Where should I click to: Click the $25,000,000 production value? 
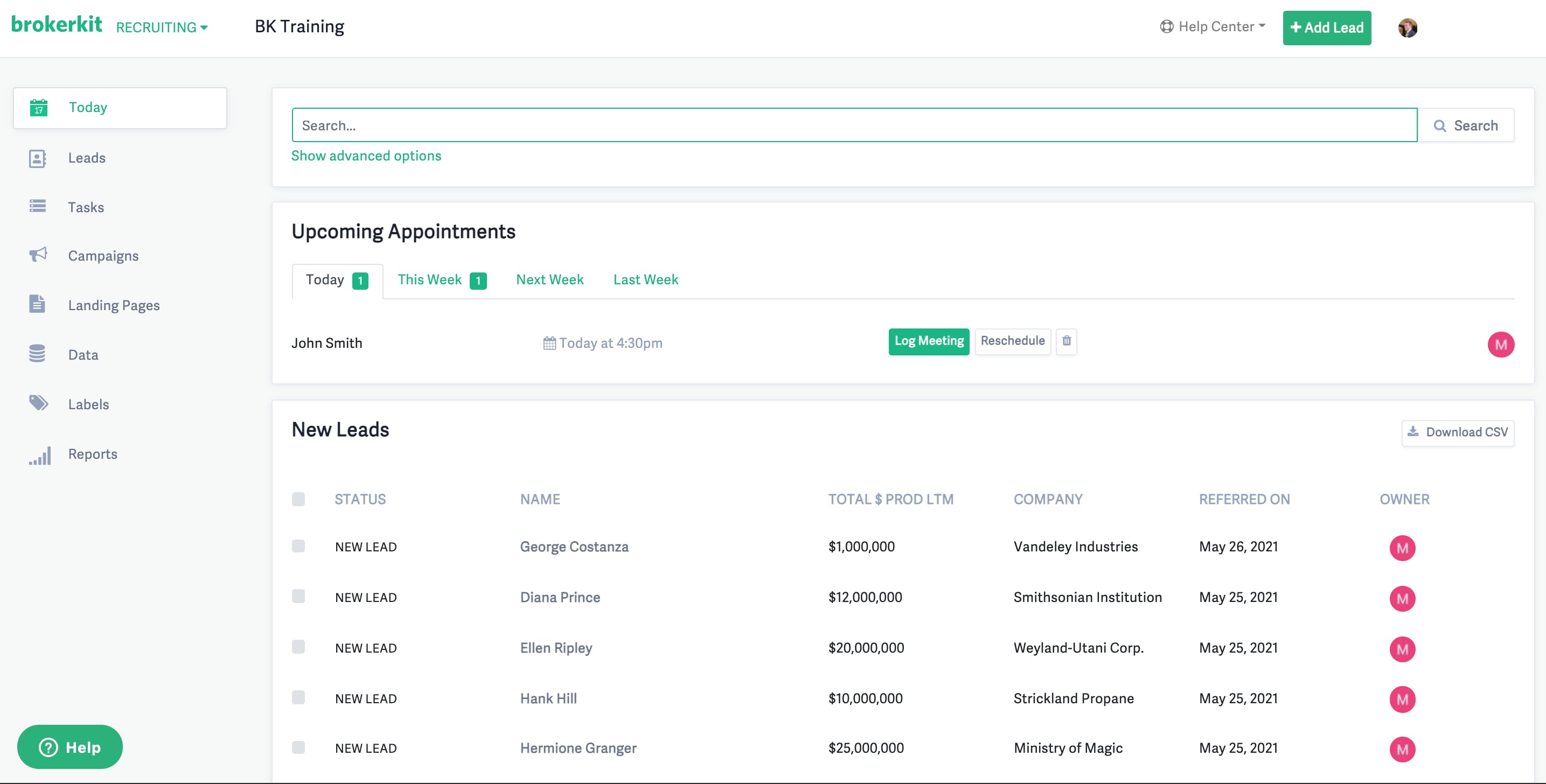coord(866,748)
